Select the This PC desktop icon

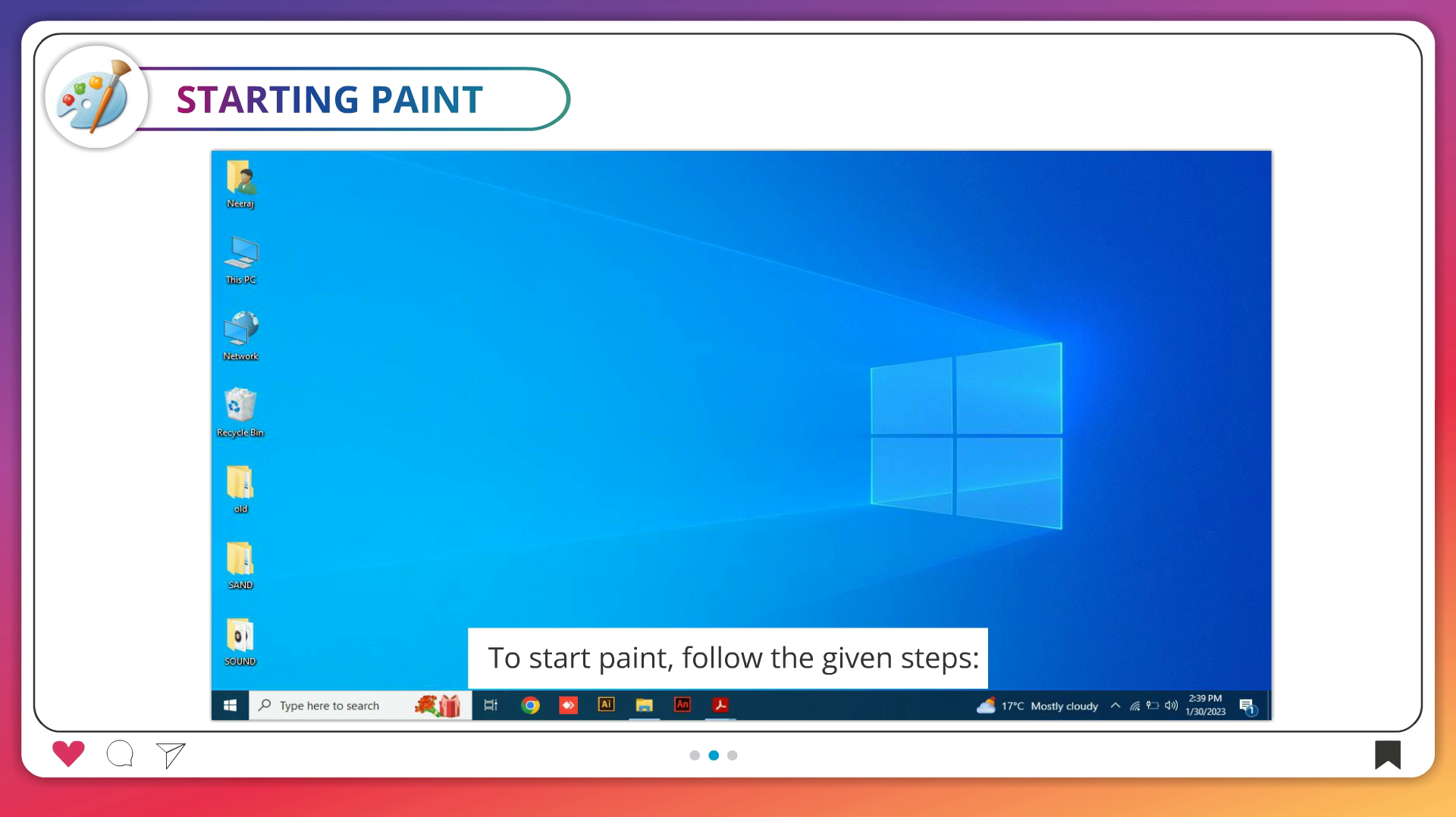tap(240, 259)
